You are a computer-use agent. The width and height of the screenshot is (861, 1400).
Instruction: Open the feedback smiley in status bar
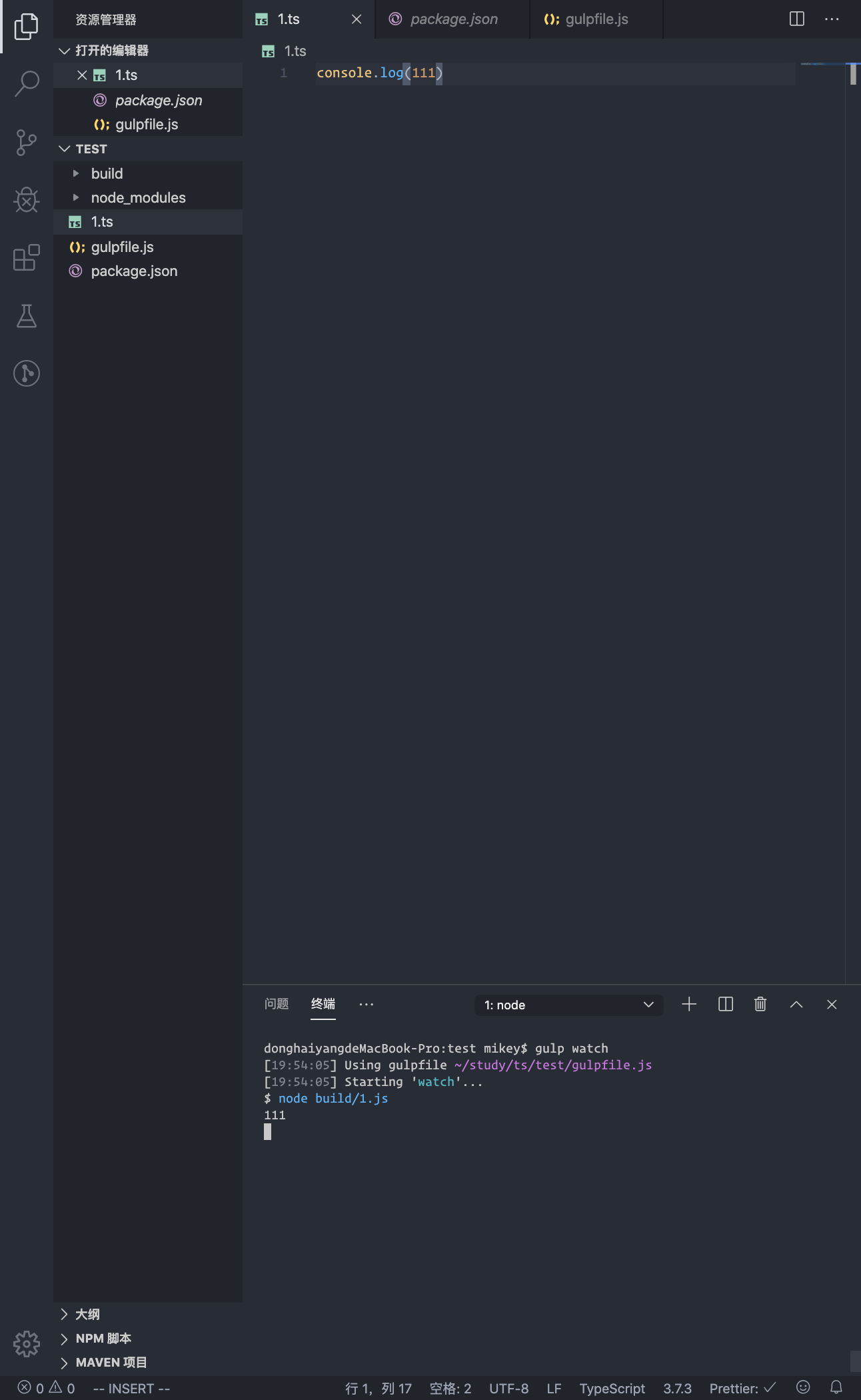coord(803,1387)
